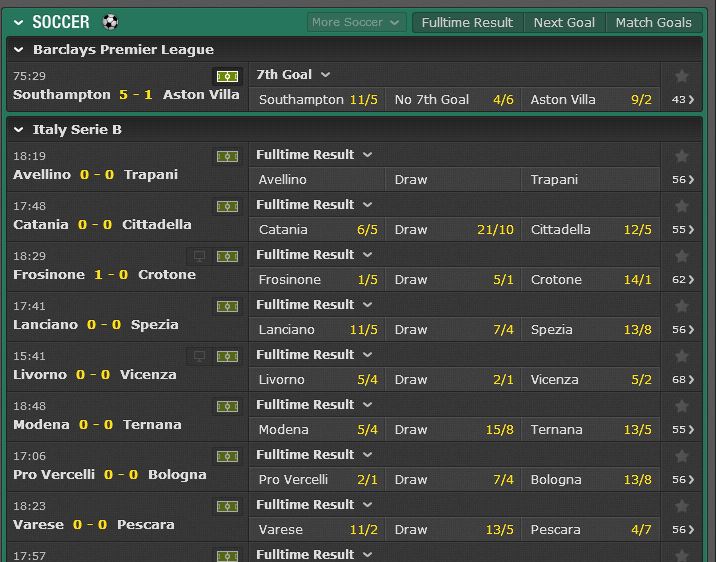The height and width of the screenshot is (562, 716).
Task: Collapse the Soccer section
Action: click(19, 22)
